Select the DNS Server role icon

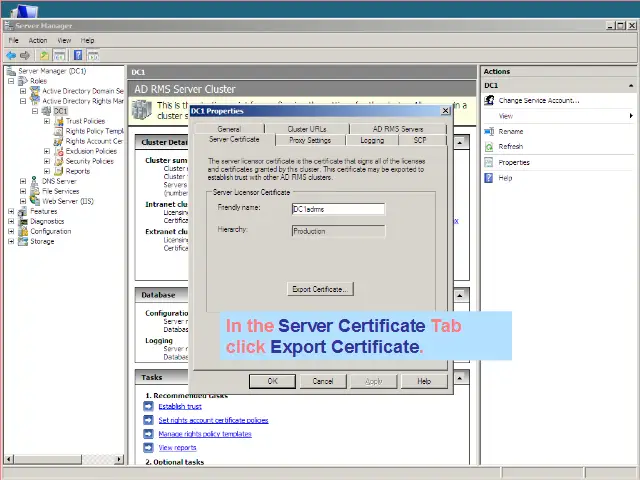coord(35,181)
